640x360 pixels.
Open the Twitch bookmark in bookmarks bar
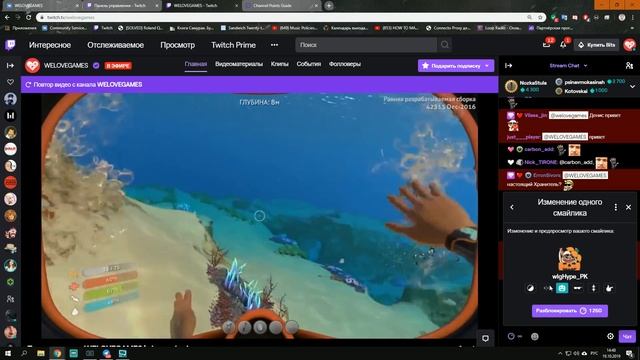103,28
